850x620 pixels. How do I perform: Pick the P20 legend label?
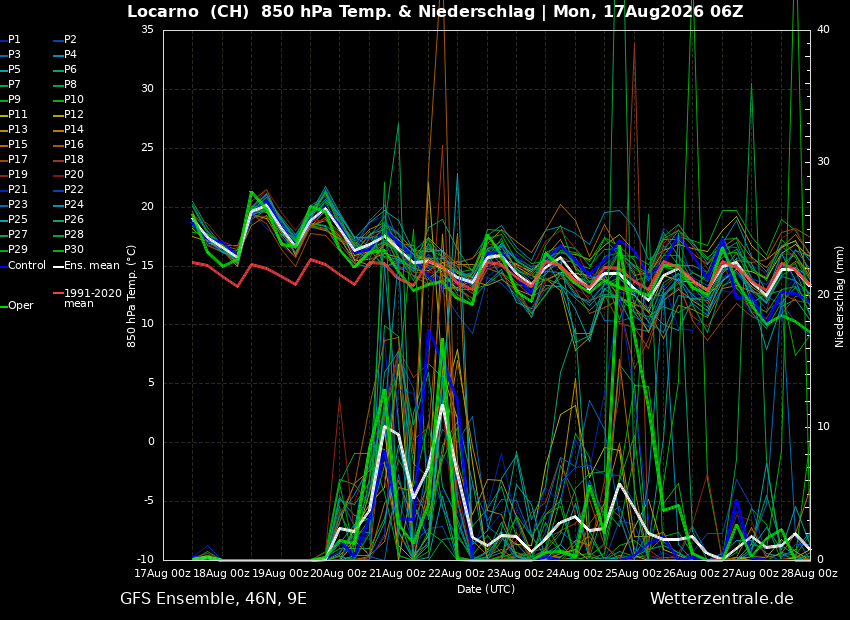pos(68,175)
